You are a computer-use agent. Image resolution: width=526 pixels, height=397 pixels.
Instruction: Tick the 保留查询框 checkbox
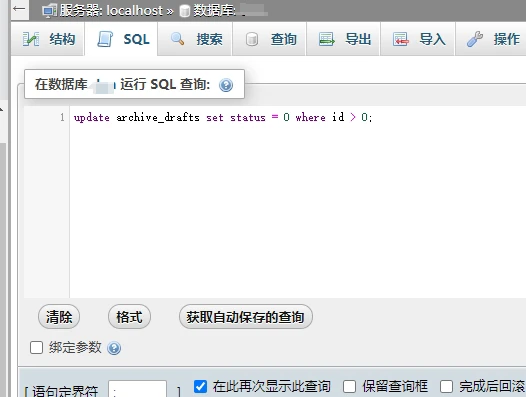point(349,386)
